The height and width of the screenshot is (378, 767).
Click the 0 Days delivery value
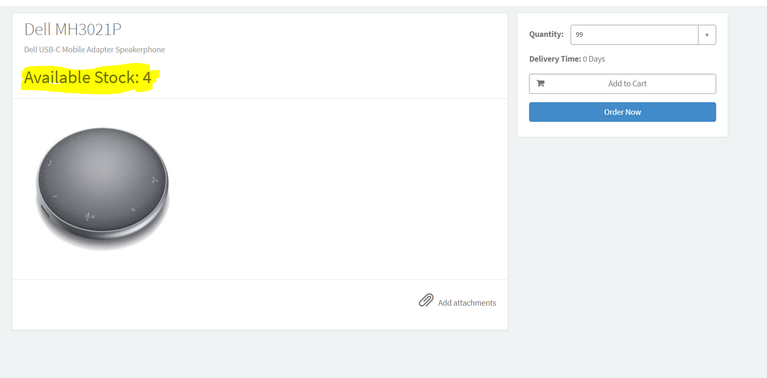tap(594, 59)
